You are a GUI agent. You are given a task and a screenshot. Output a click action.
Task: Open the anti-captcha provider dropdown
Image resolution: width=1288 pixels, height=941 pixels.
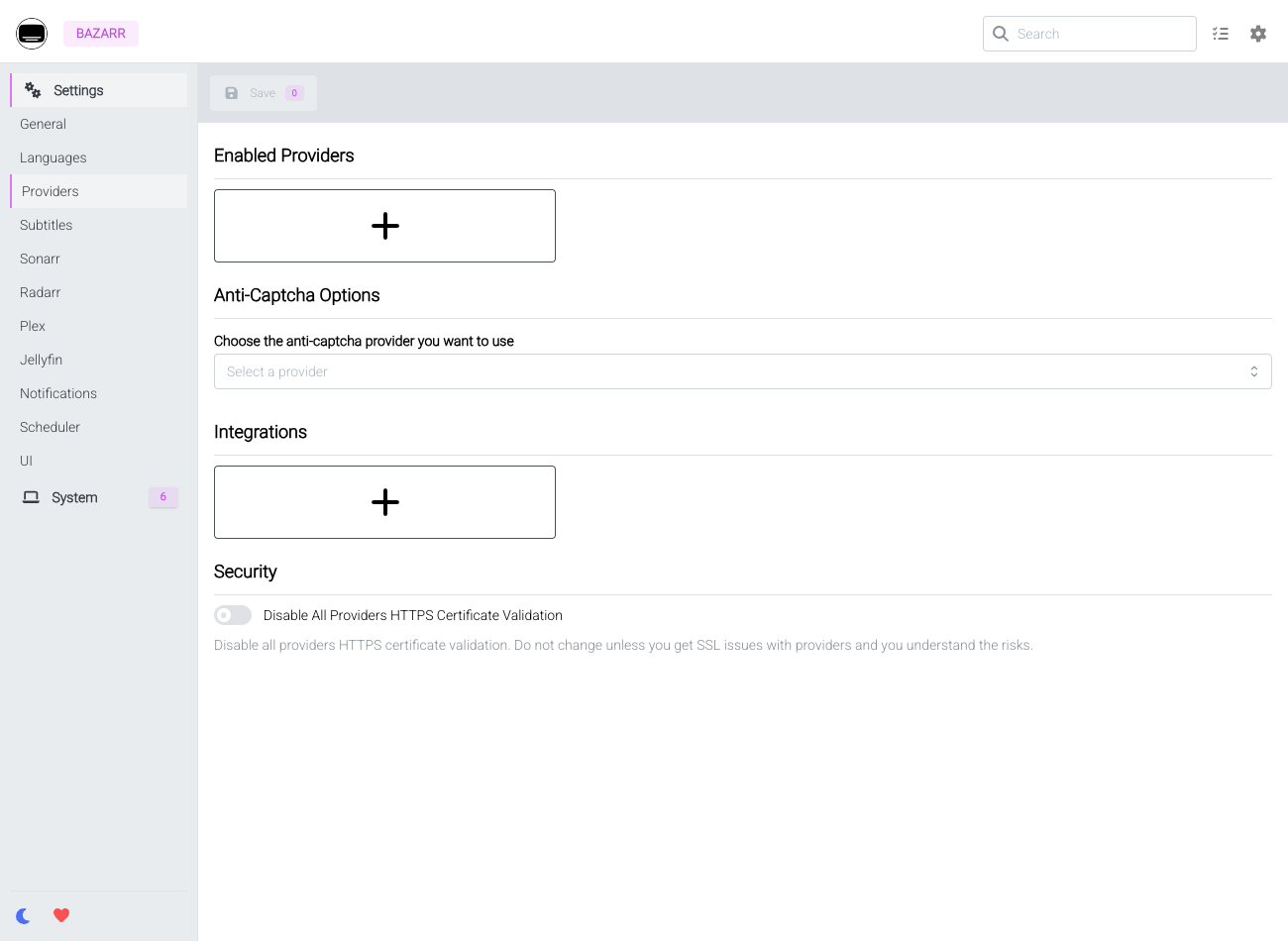[x=743, y=371]
